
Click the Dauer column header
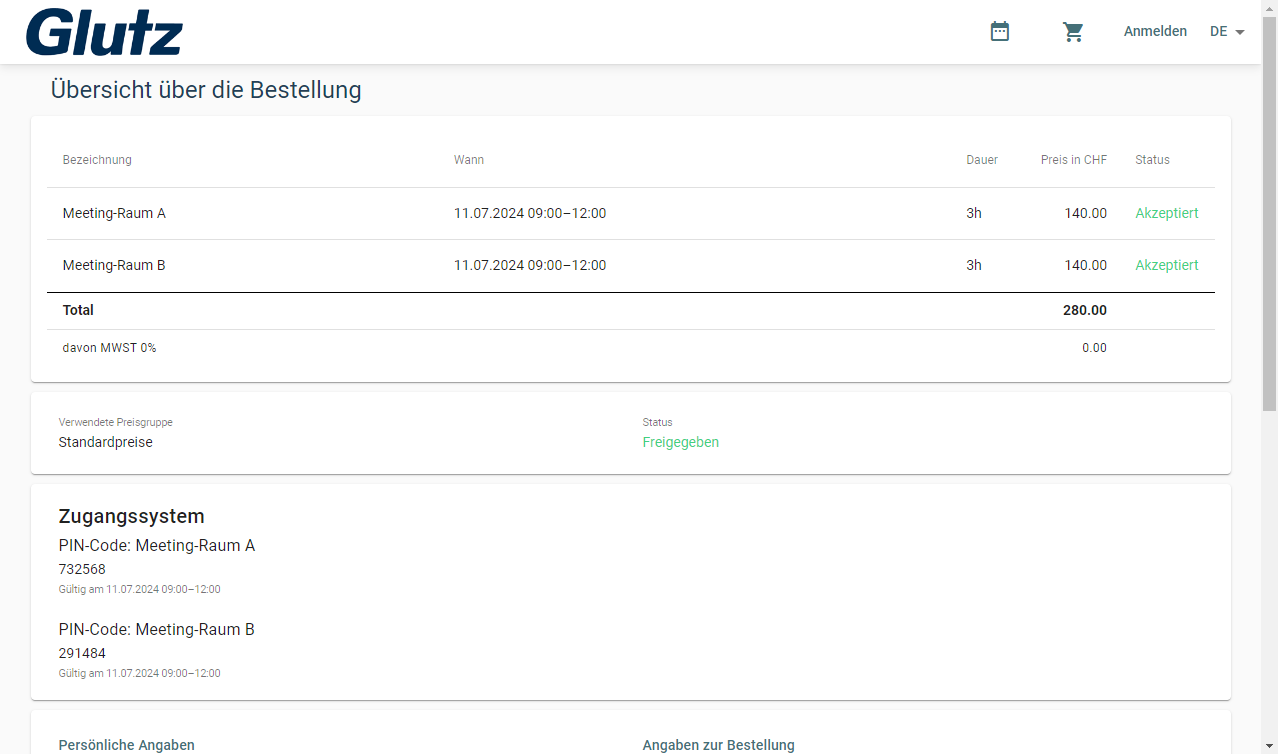tap(981, 160)
